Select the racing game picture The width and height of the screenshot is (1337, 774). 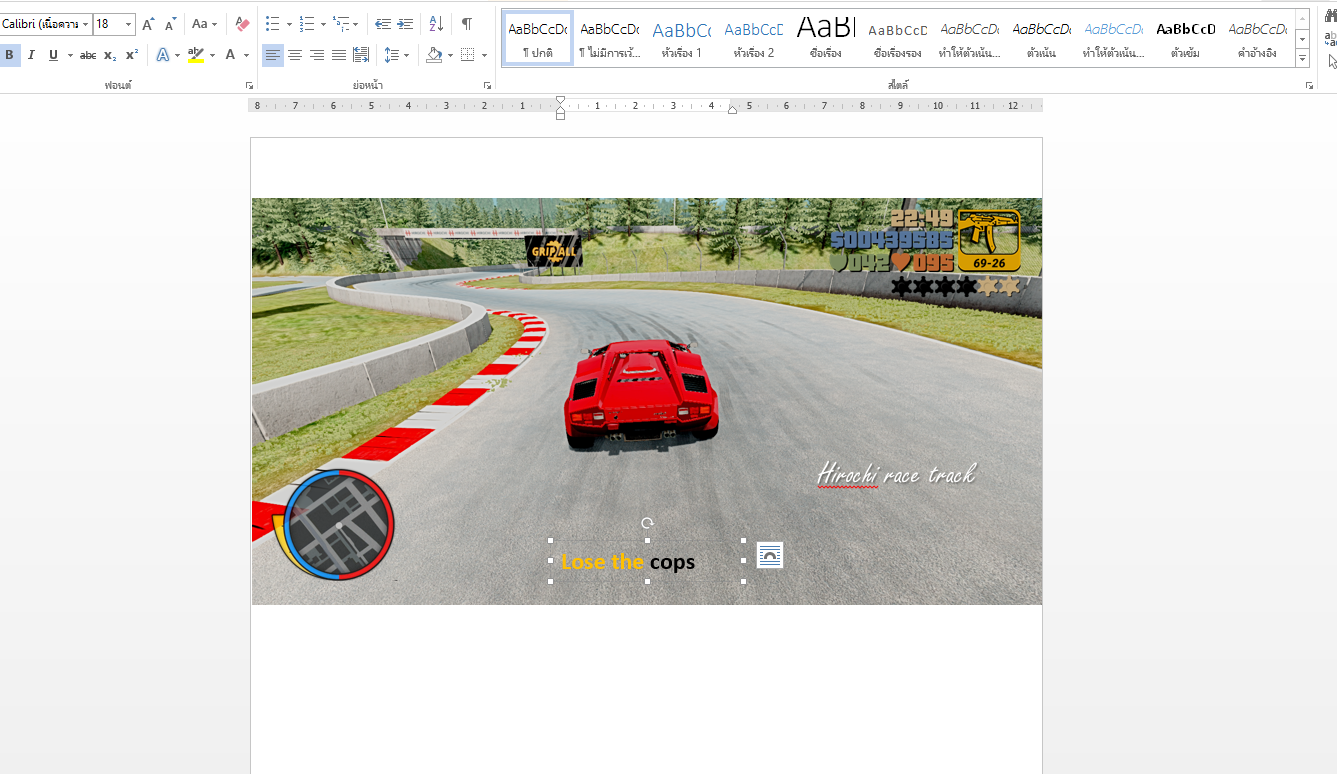647,400
